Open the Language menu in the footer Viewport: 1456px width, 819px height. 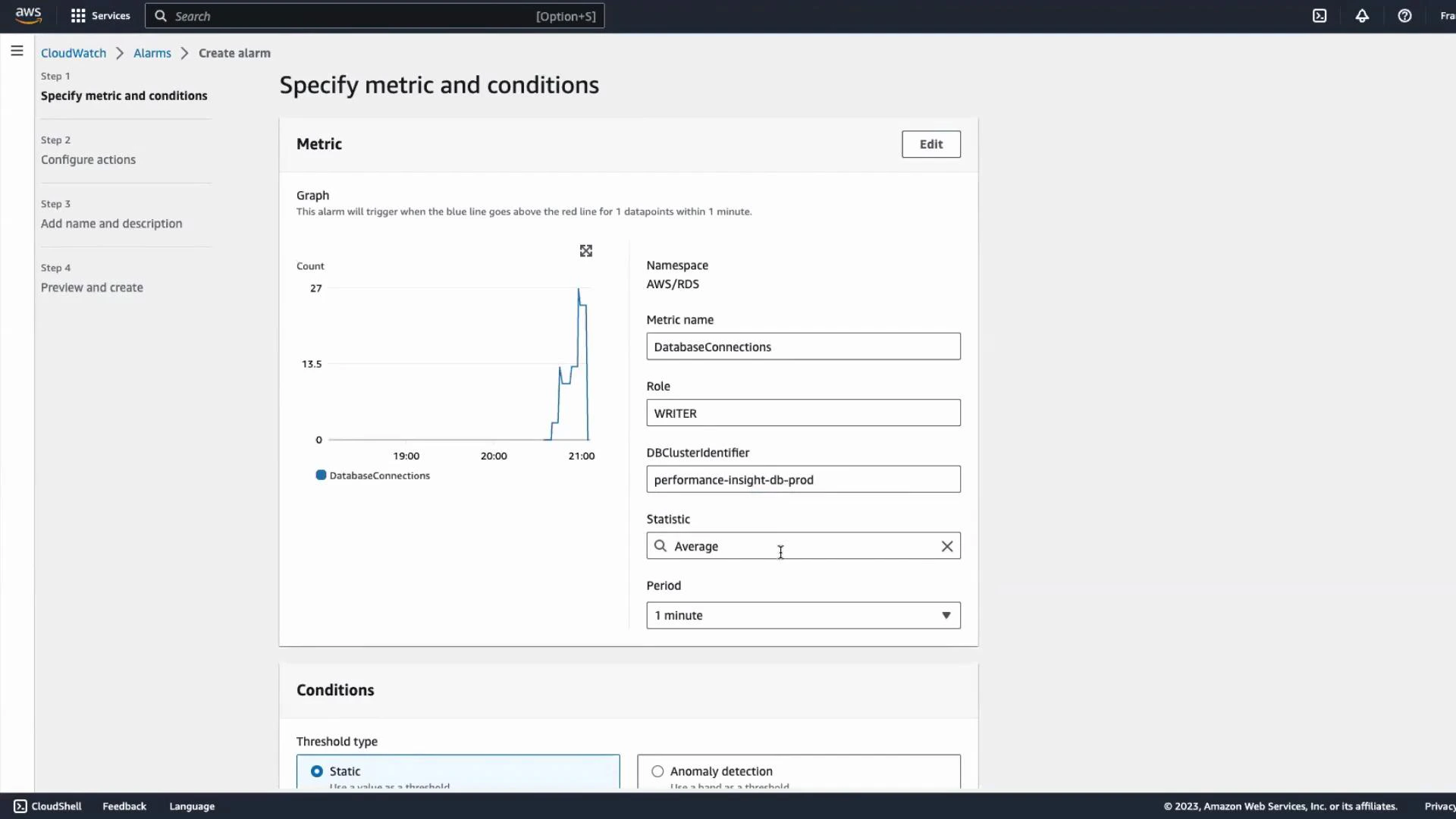coord(191,805)
